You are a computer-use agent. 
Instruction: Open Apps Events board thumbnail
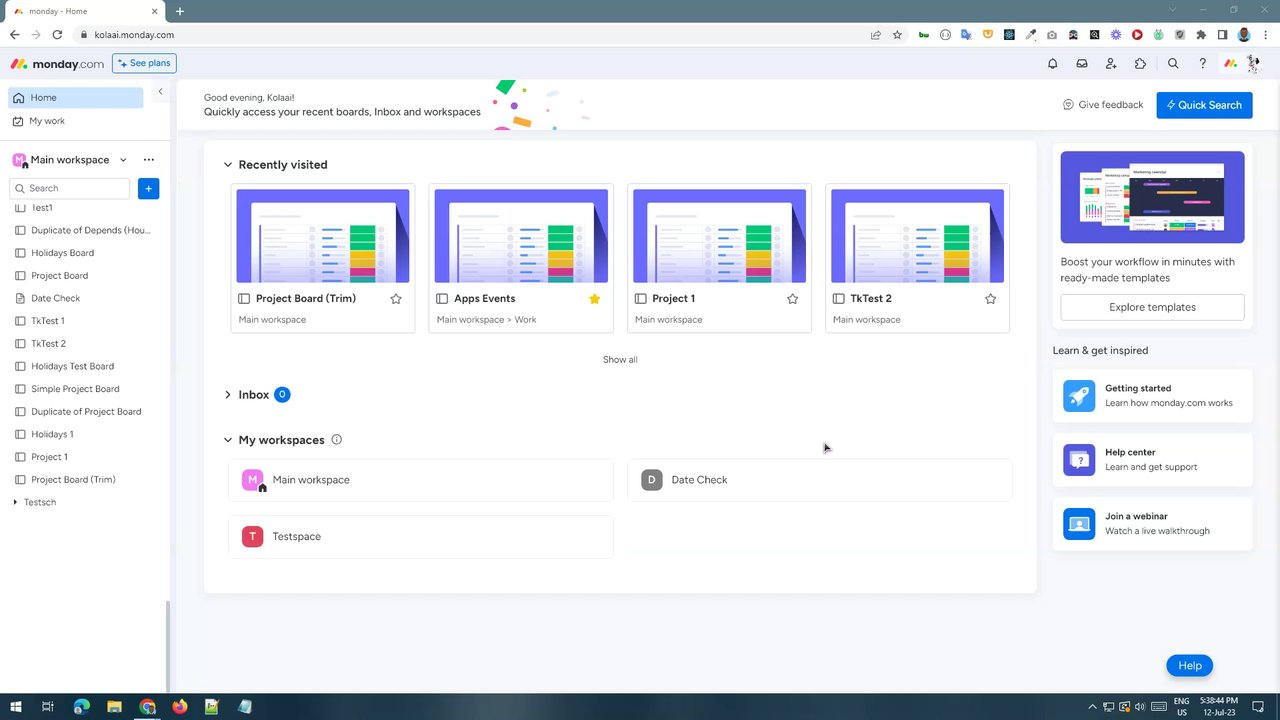pyautogui.click(x=521, y=236)
